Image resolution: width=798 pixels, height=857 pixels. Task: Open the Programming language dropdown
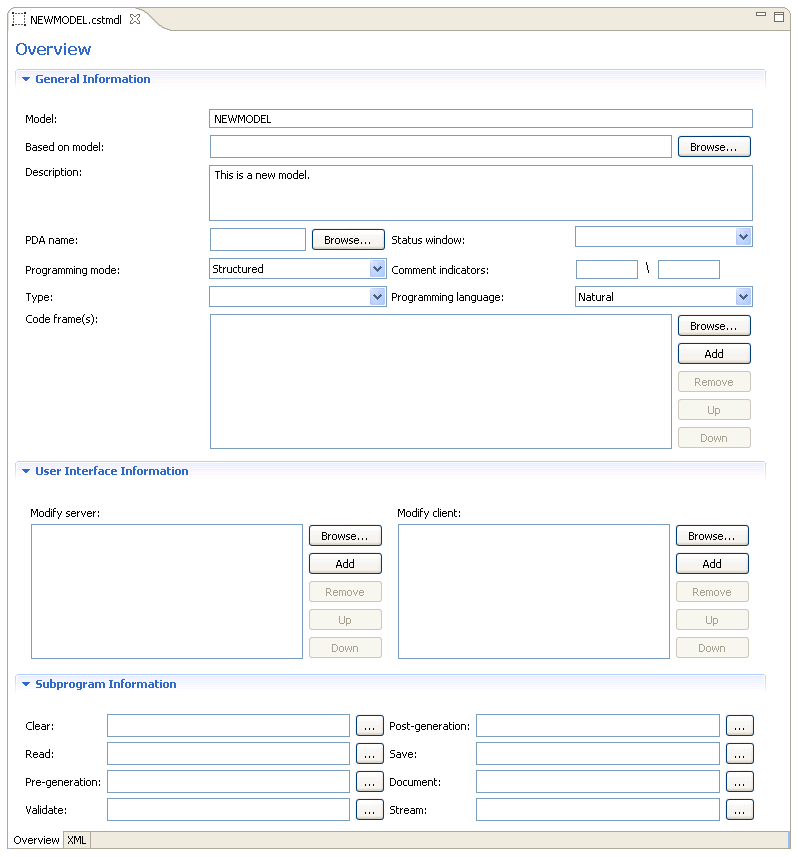tap(743, 297)
